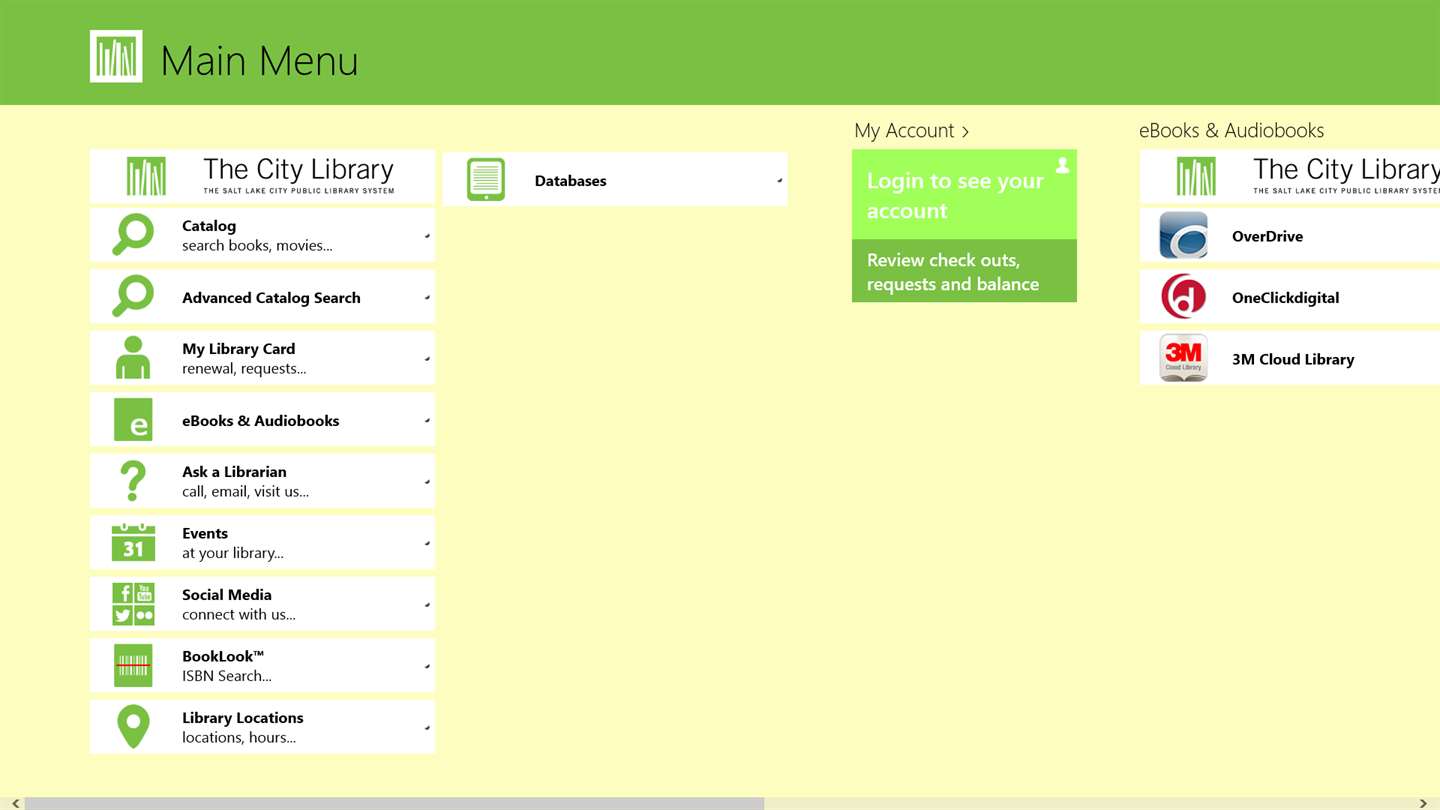The image size is (1440, 810).
Task: Click the arrow on My Library Card tile
Action: [427, 359]
